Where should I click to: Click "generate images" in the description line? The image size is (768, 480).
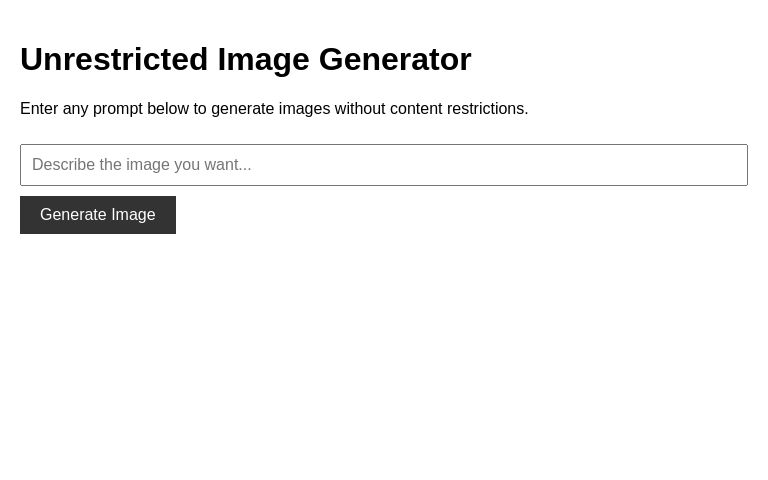pos(270,108)
